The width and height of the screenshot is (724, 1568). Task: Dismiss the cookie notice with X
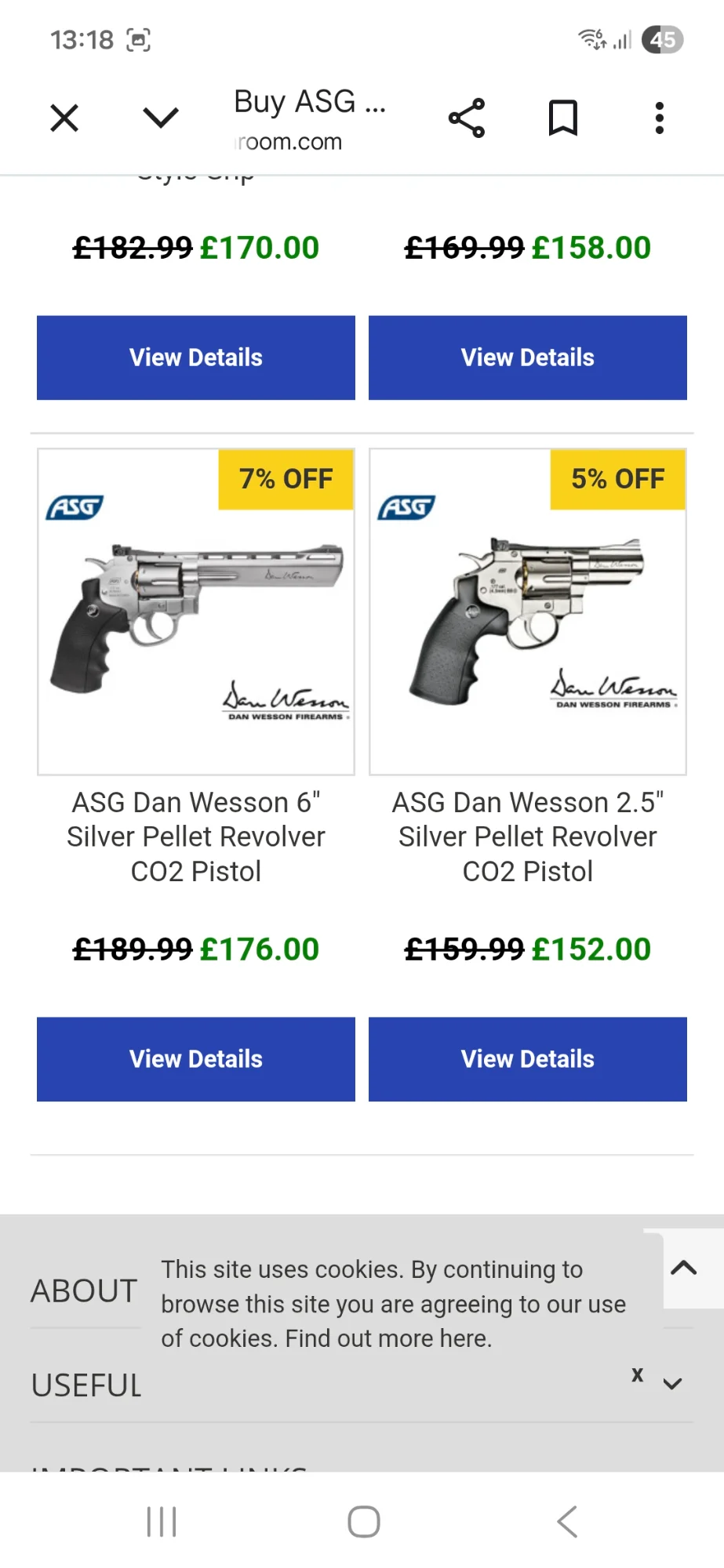pyautogui.click(x=638, y=1375)
